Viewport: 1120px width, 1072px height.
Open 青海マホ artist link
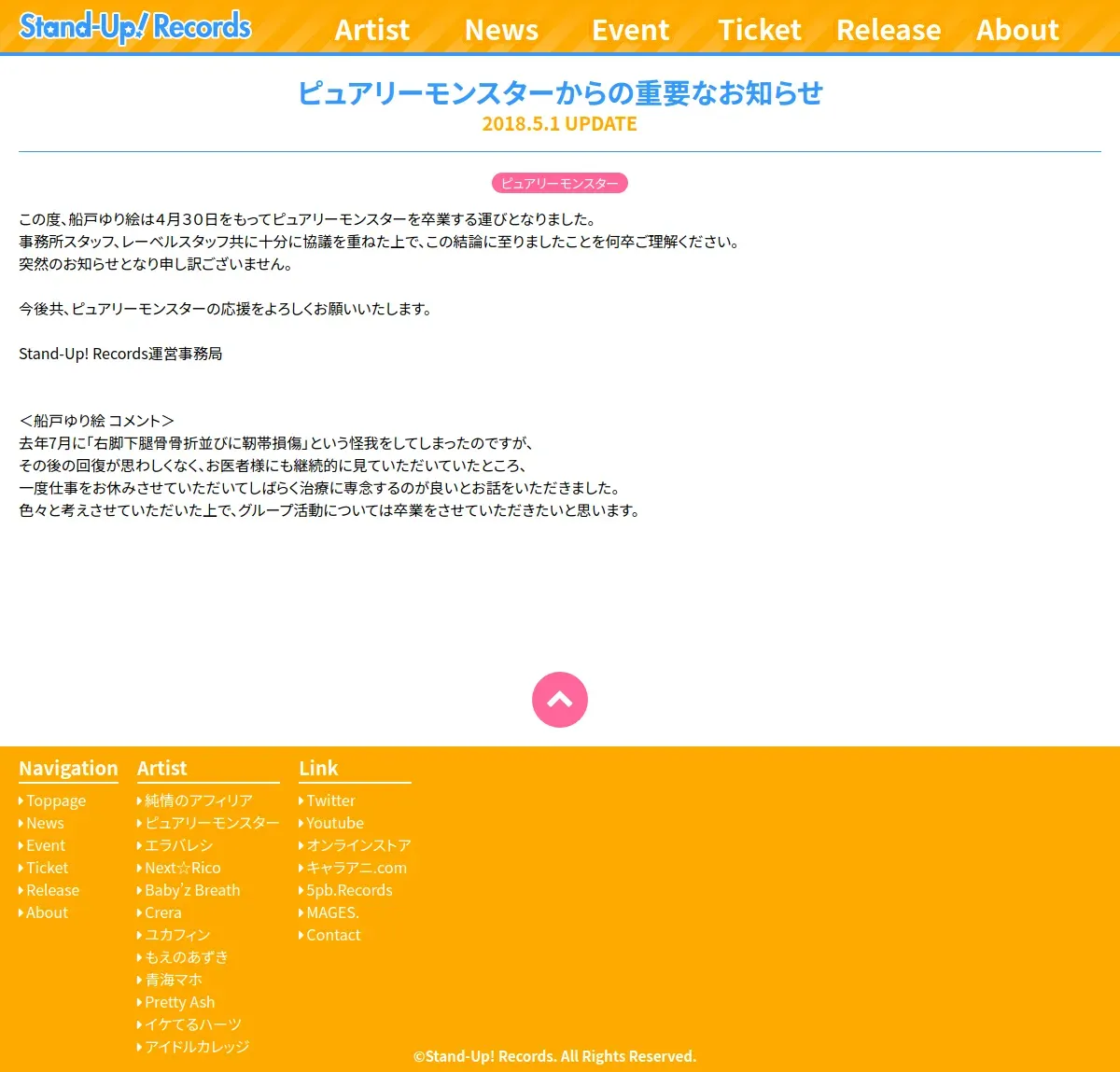[x=170, y=980]
